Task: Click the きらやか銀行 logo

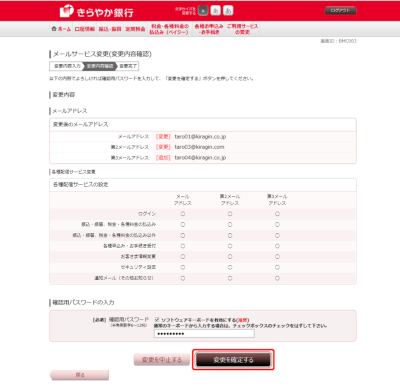Action: pyautogui.click(x=97, y=11)
